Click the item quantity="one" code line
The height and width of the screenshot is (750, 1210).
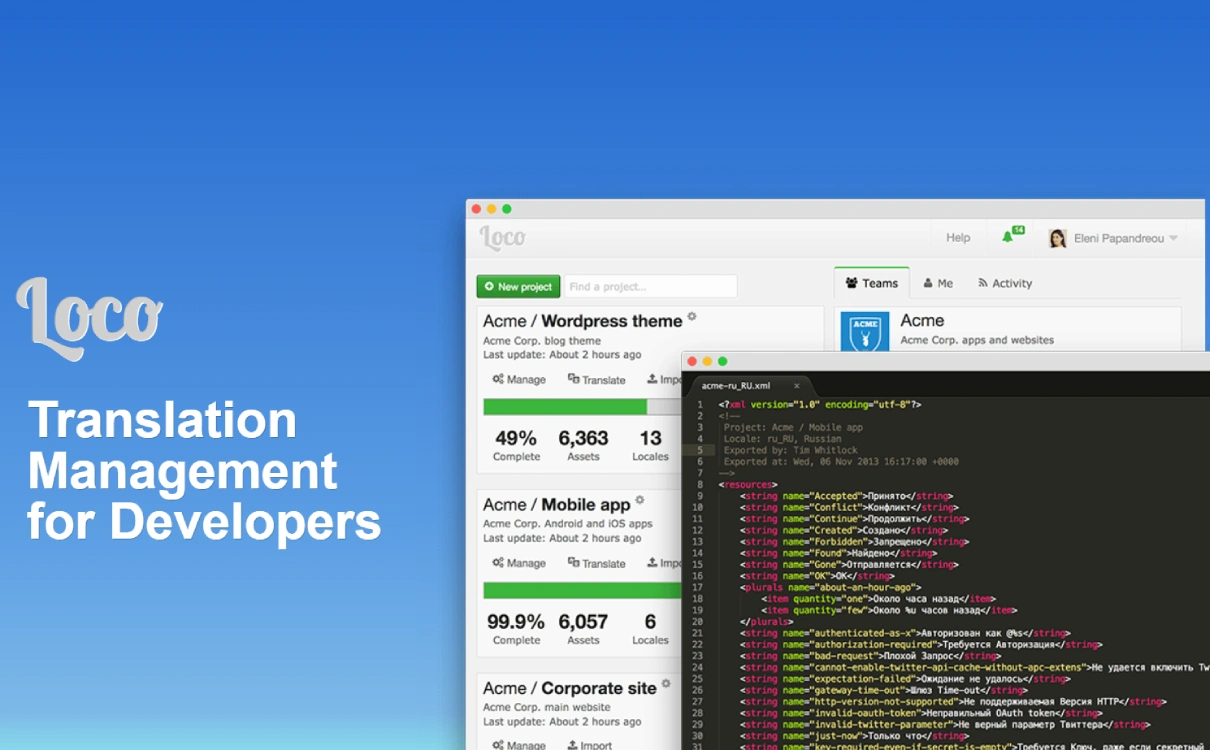click(878, 599)
